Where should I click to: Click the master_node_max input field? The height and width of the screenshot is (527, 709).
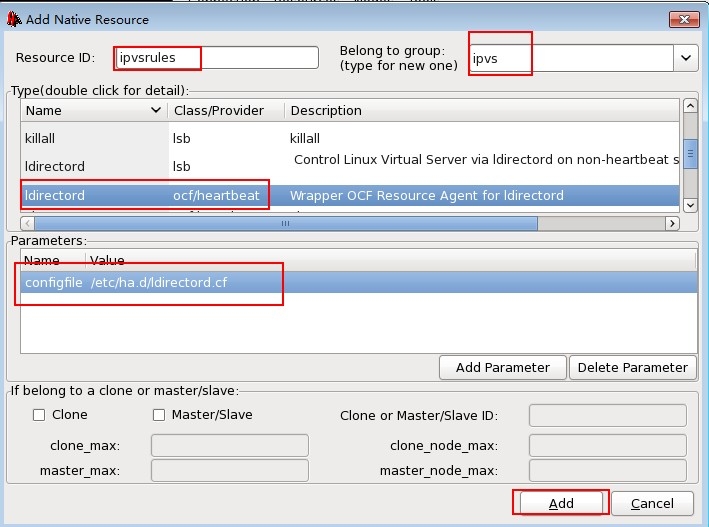(x=608, y=470)
